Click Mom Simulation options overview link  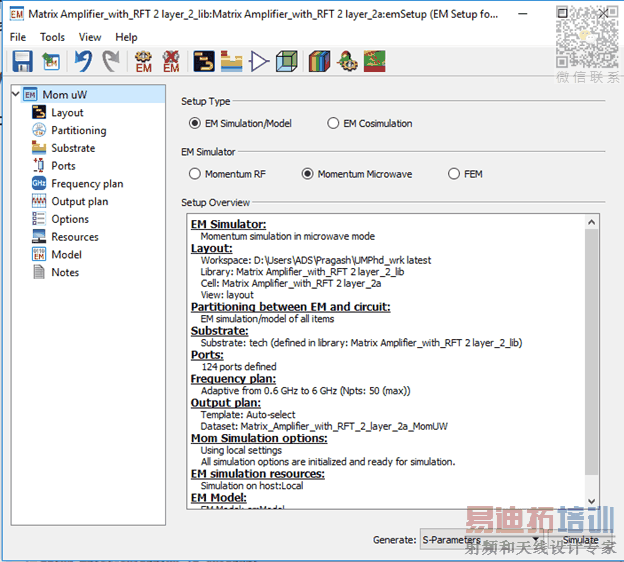coord(259,438)
